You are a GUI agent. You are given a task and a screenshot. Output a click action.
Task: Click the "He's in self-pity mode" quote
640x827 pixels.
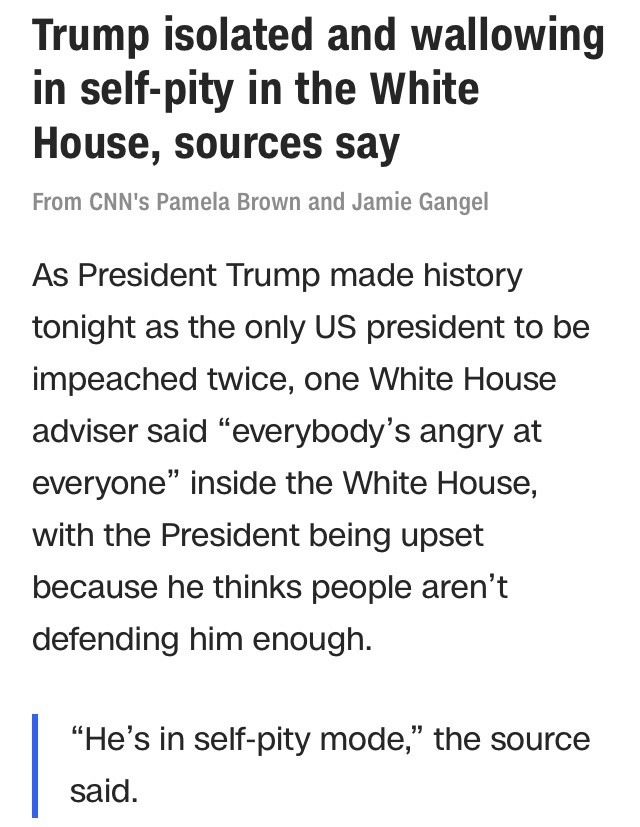click(x=248, y=741)
